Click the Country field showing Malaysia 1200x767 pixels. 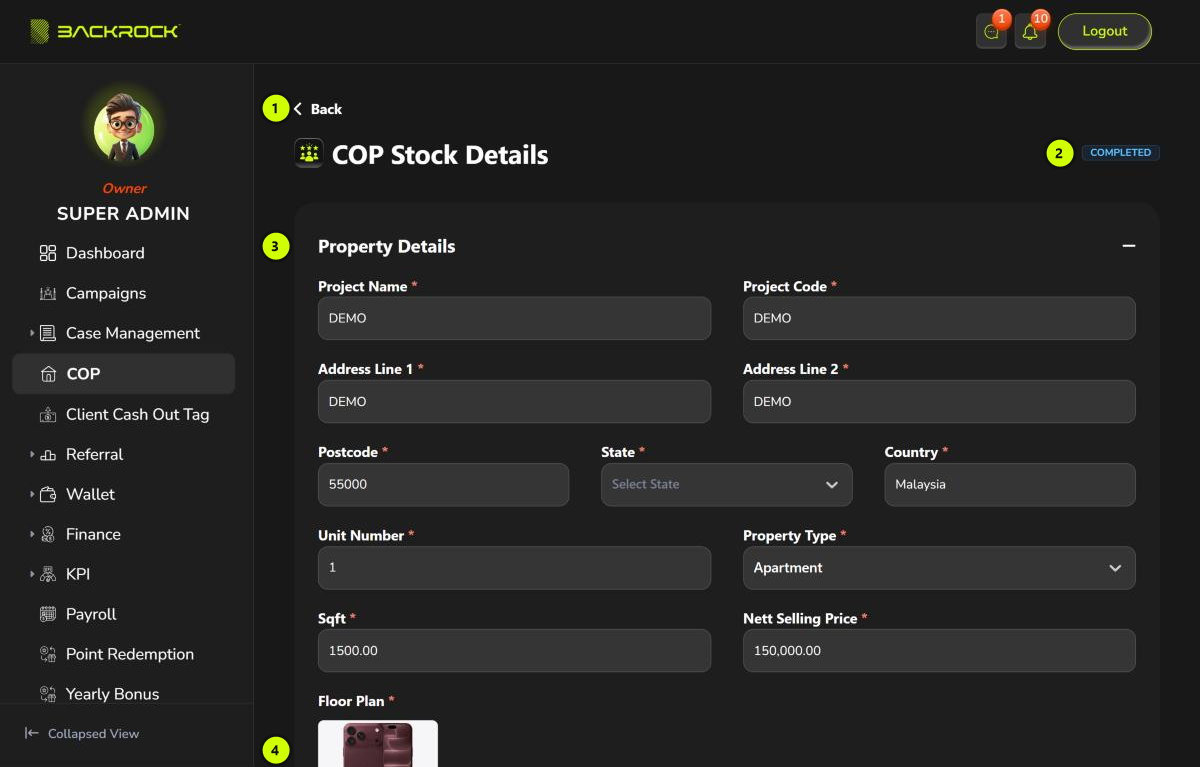tap(1010, 484)
